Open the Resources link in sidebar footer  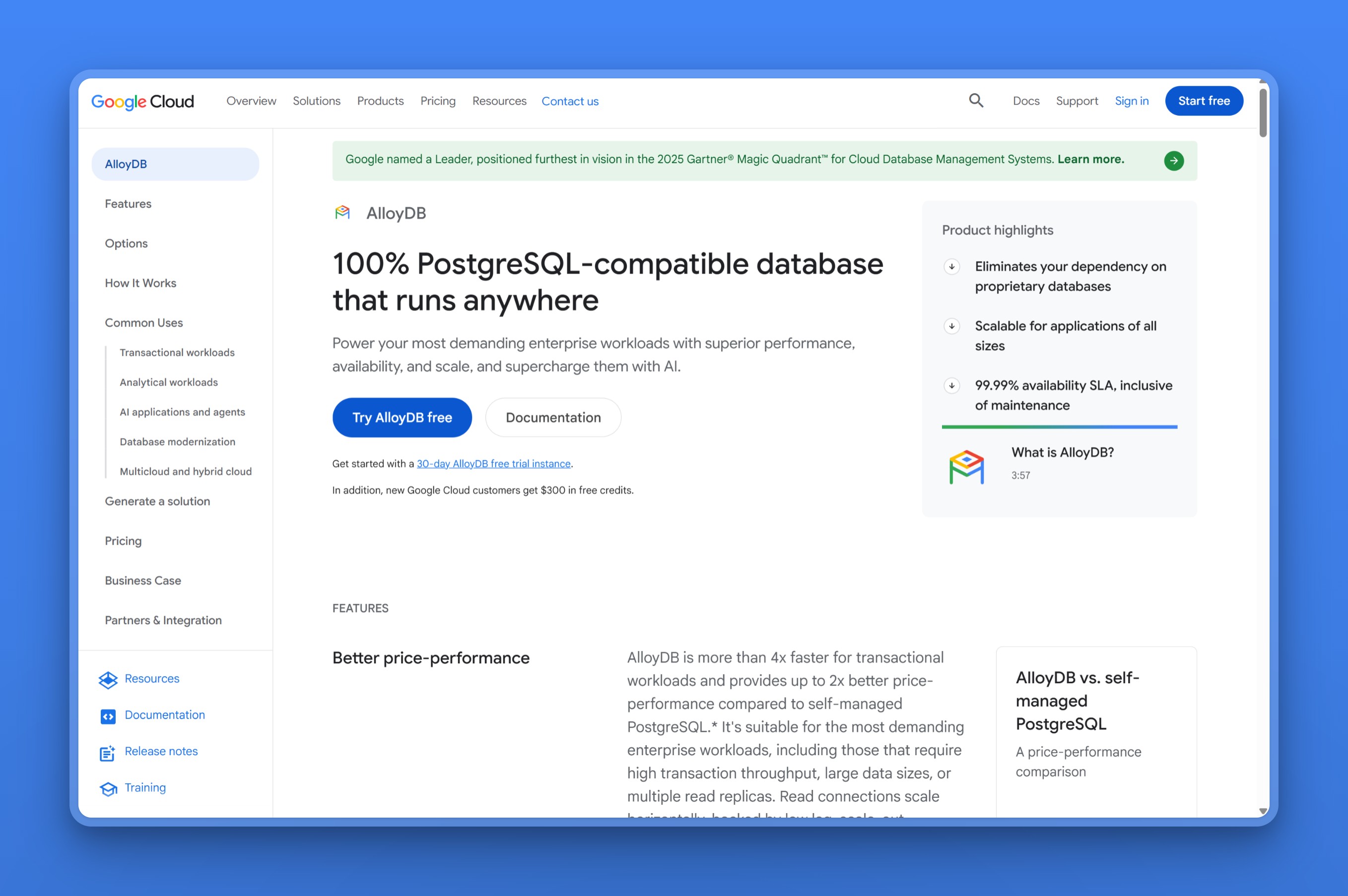(152, 678)
